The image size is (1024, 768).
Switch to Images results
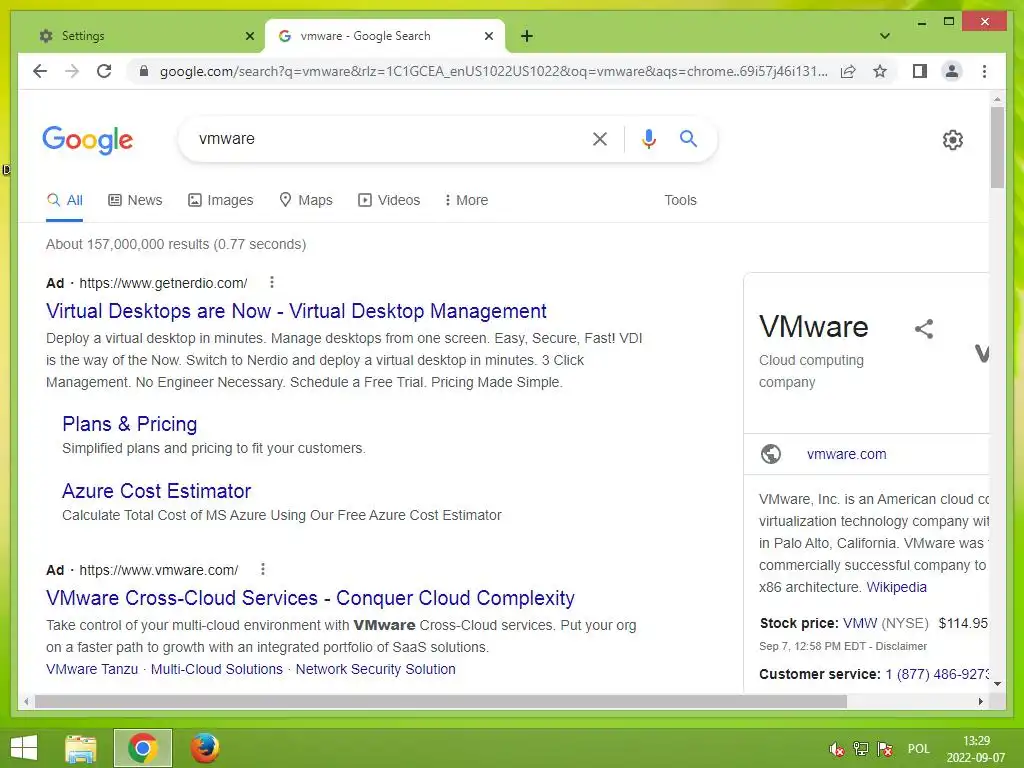click(x=220, y=200)
